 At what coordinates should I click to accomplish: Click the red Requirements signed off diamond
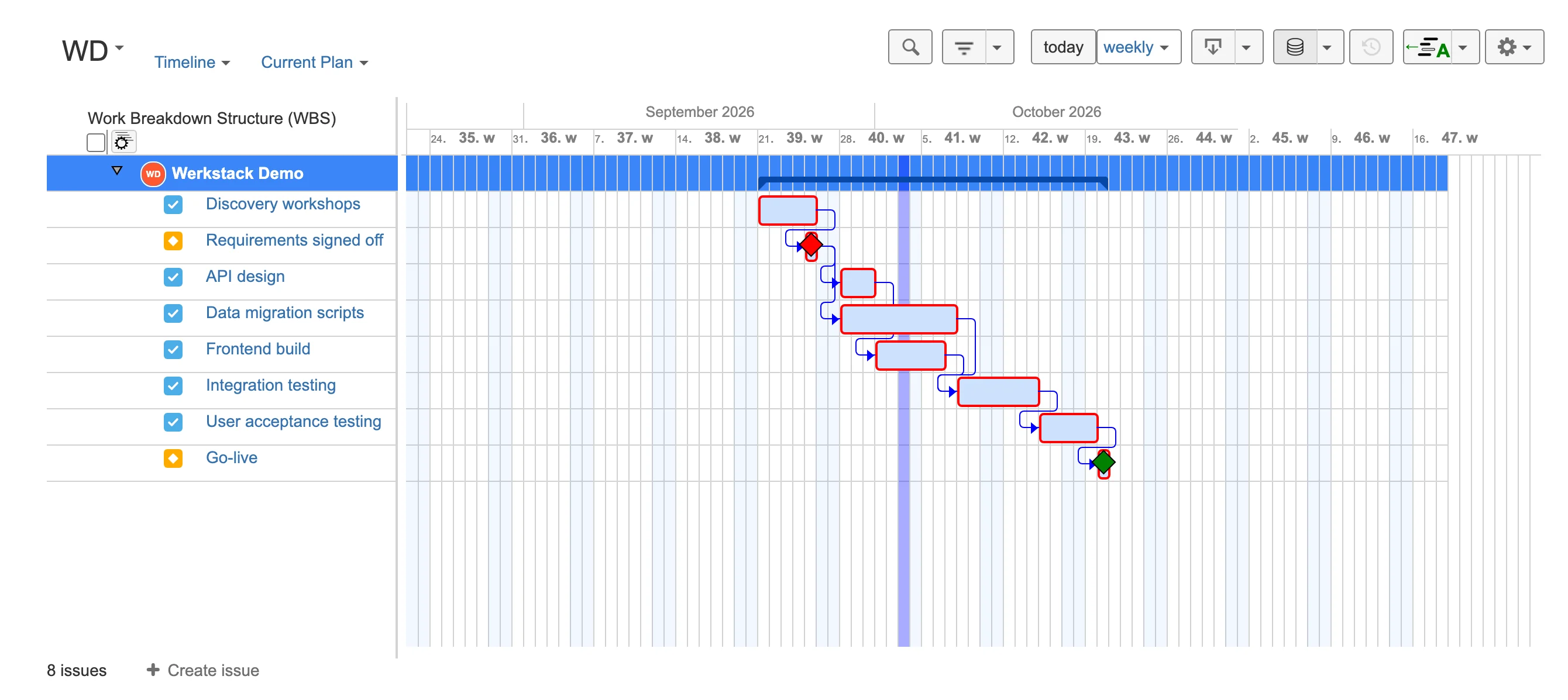[811, 244]
